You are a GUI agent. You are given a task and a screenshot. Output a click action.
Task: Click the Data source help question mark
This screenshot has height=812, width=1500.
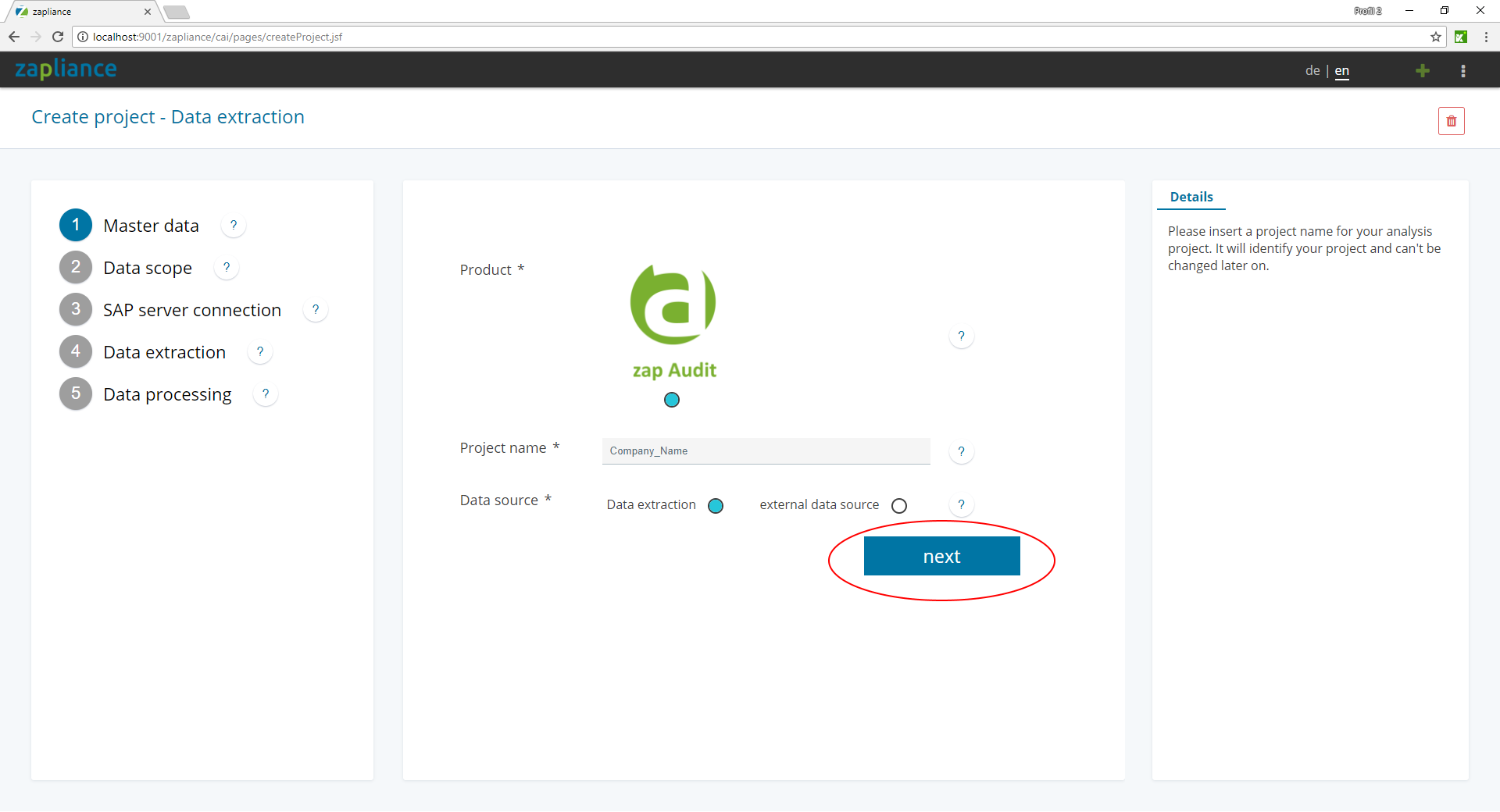961,505
